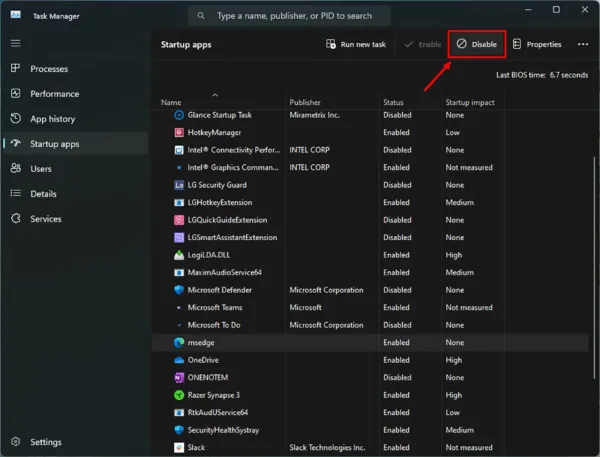
Task: Select the LG Security Guard name
Action: (x=217, y=185)
